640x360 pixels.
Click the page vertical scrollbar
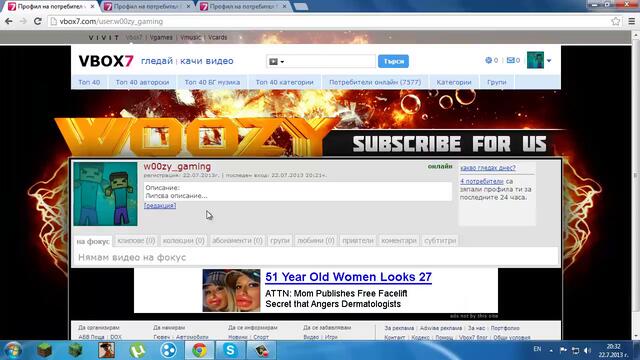tap(636, 186)
